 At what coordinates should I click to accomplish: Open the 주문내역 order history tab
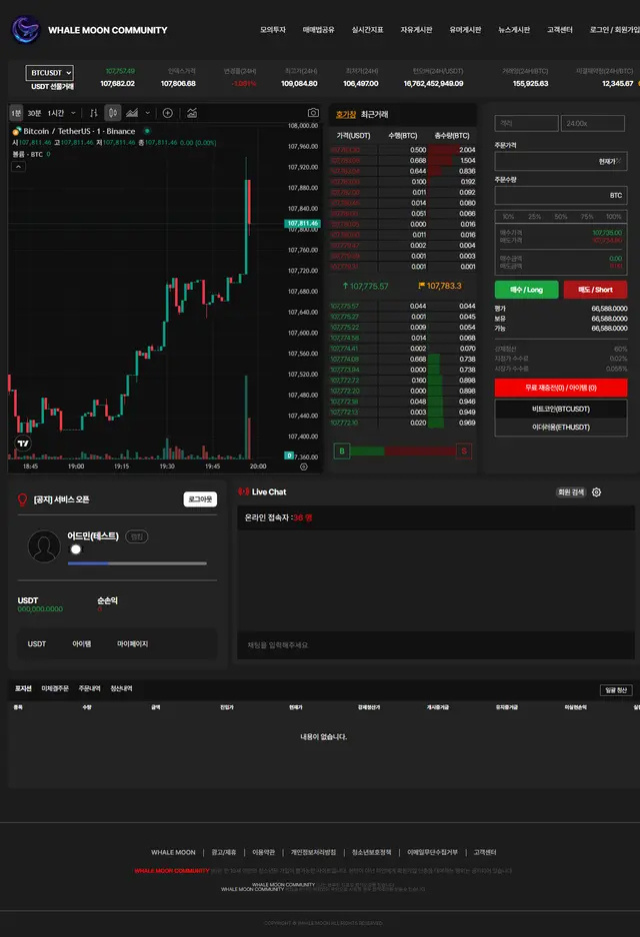click(x=90, y=688)
